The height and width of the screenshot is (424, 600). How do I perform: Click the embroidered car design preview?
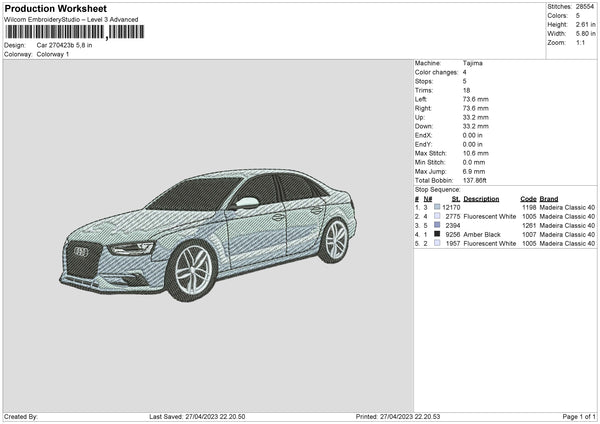pos(208,235)
